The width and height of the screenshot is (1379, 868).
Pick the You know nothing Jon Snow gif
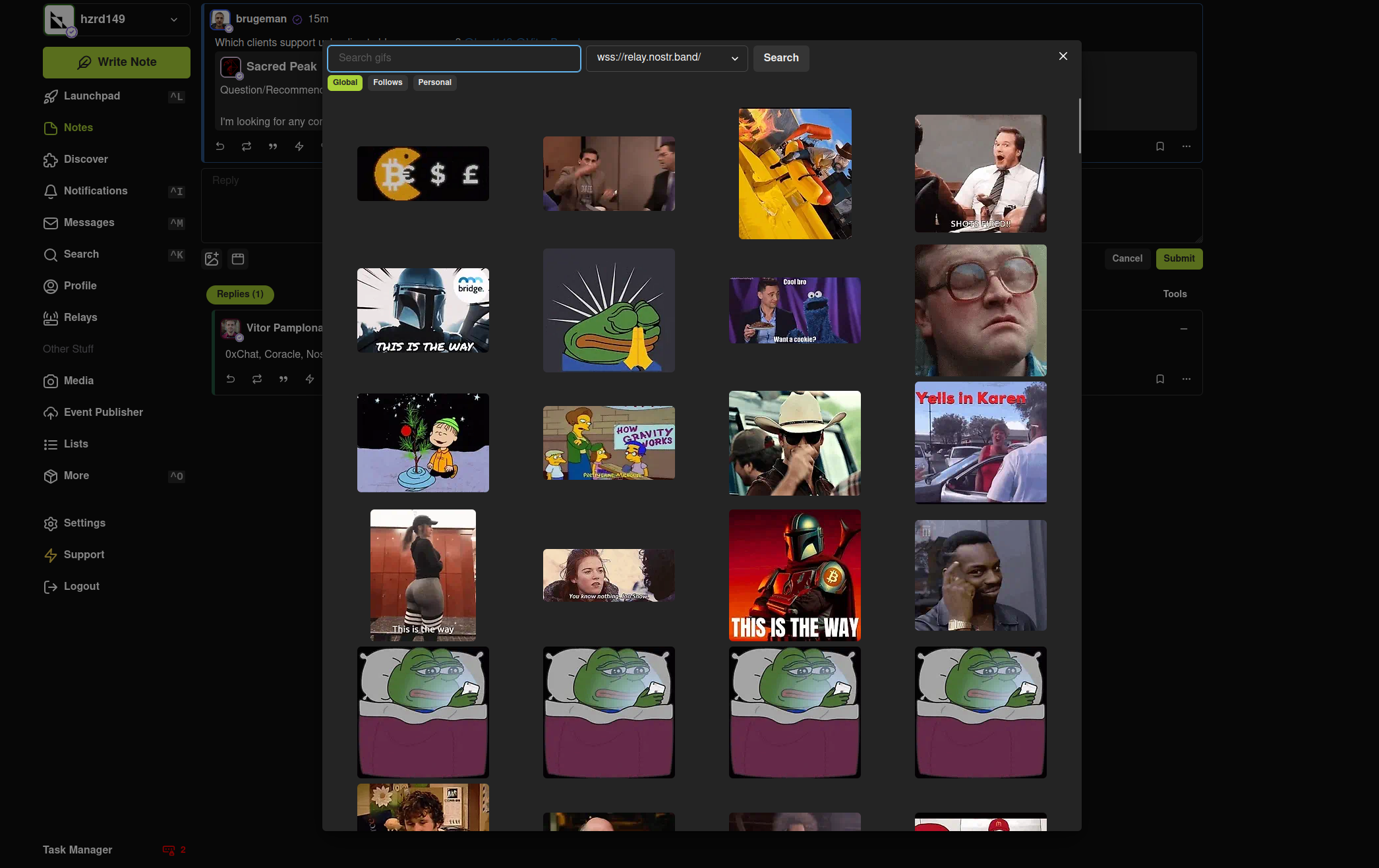(609, 575)
